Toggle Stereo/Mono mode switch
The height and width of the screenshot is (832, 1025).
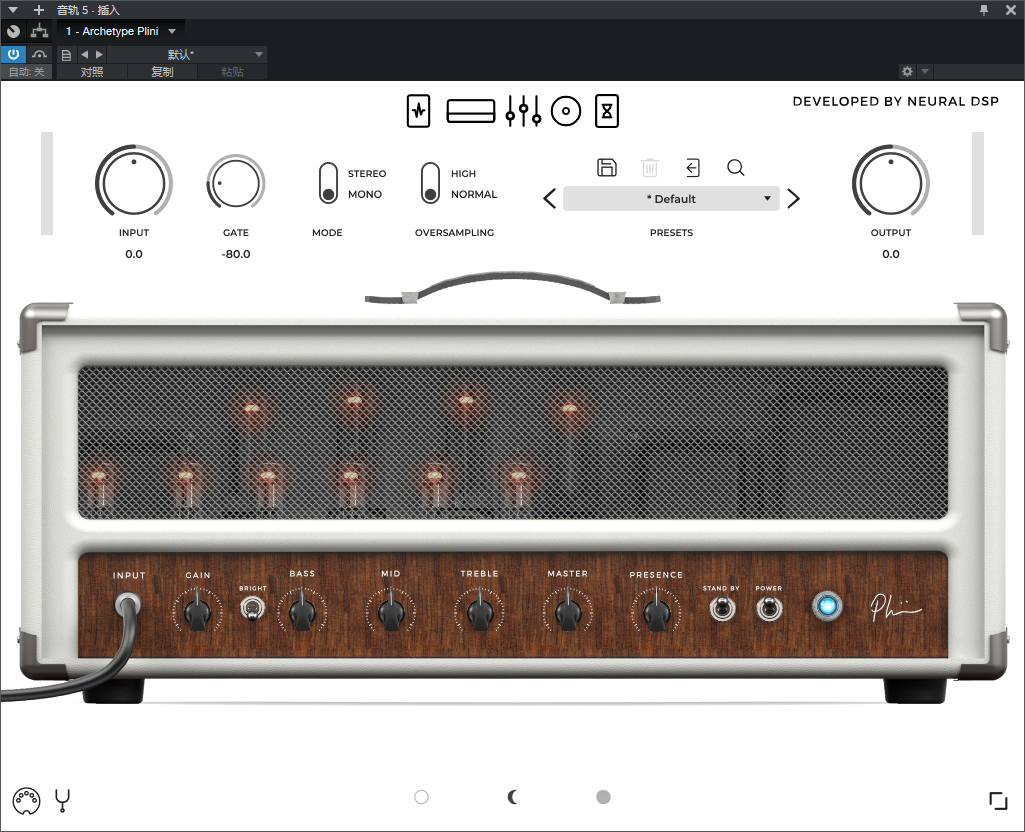(328, 183)
